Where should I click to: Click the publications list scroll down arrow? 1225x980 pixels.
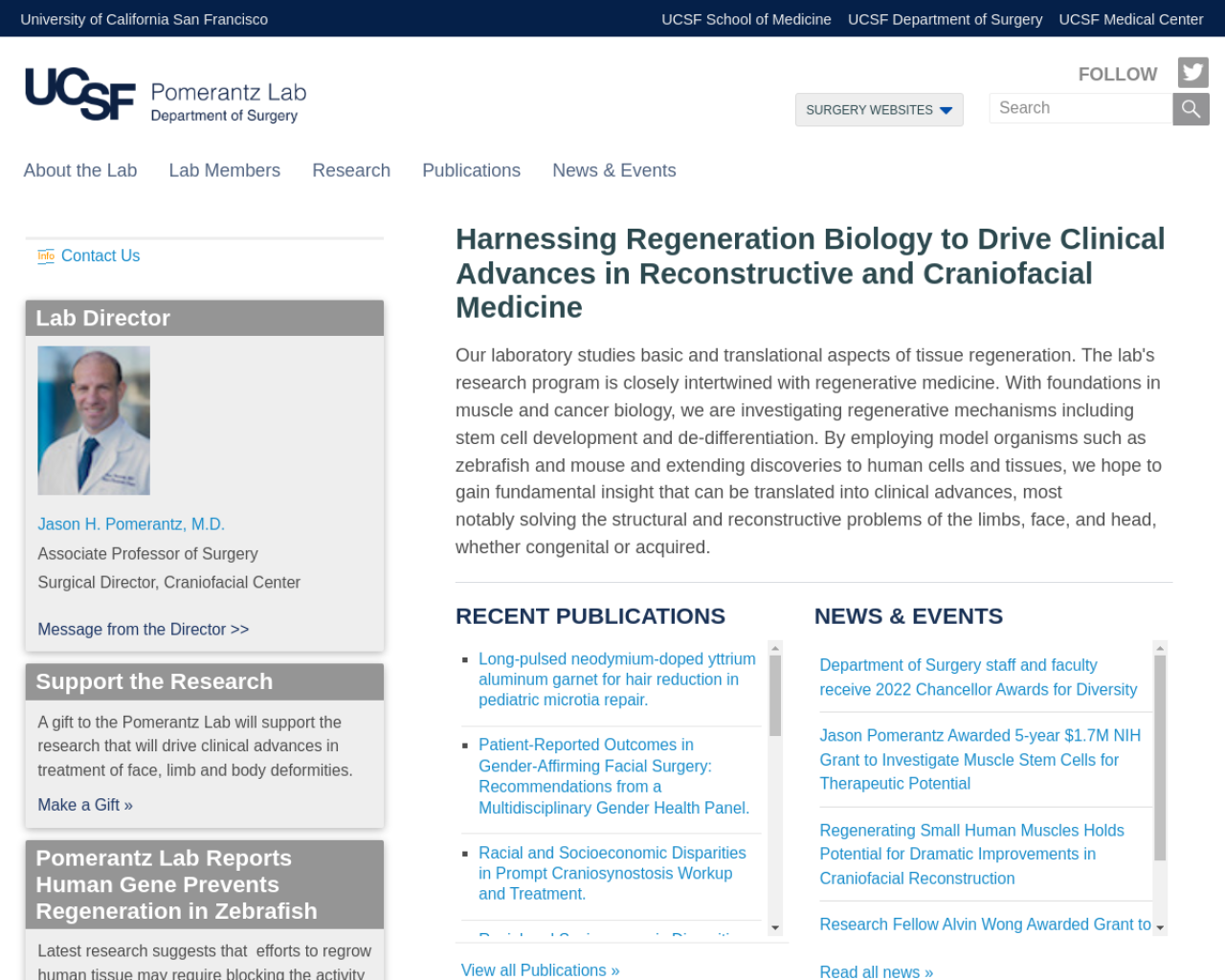click(x=775, y=928)
